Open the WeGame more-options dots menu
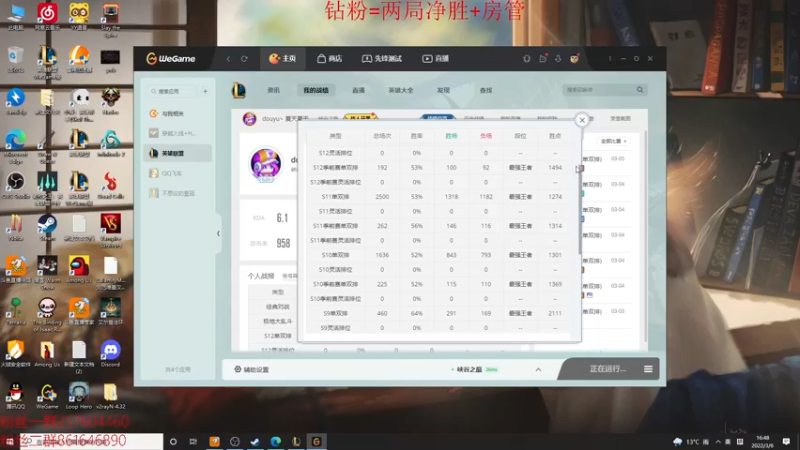The height and width of the screenshot is (450, 800). [x=610, y=59]
